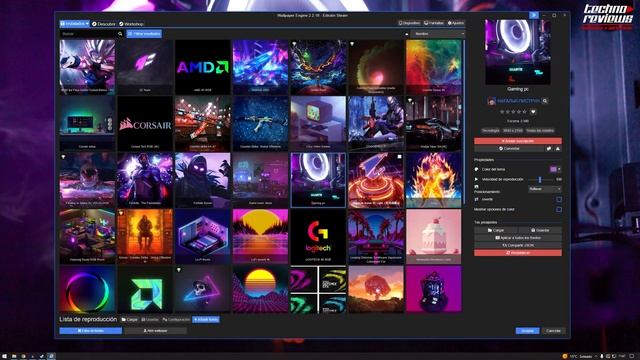Open the theme color swatch
Image resolution: width=640 pixels, height=360 pixels.
[553, 169]
